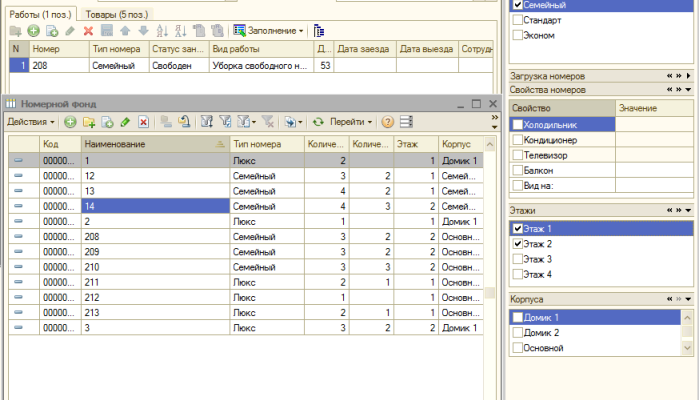
Task: Click the red delete X in Работы toolbar
Action: 88,31
